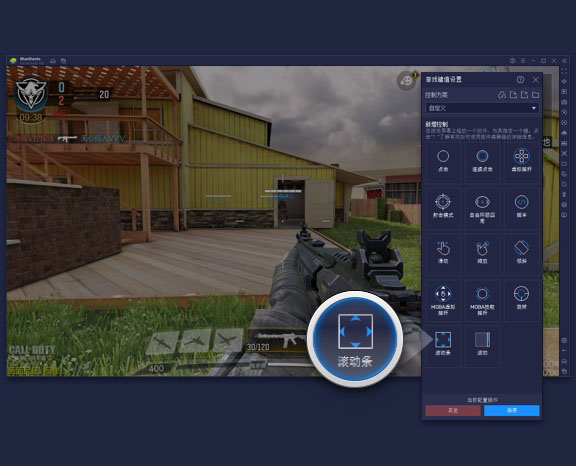Viewport: 576px width, 466px height.
Task: Open the BlueStacks hamburger menu in title bar
Action: 523,61
